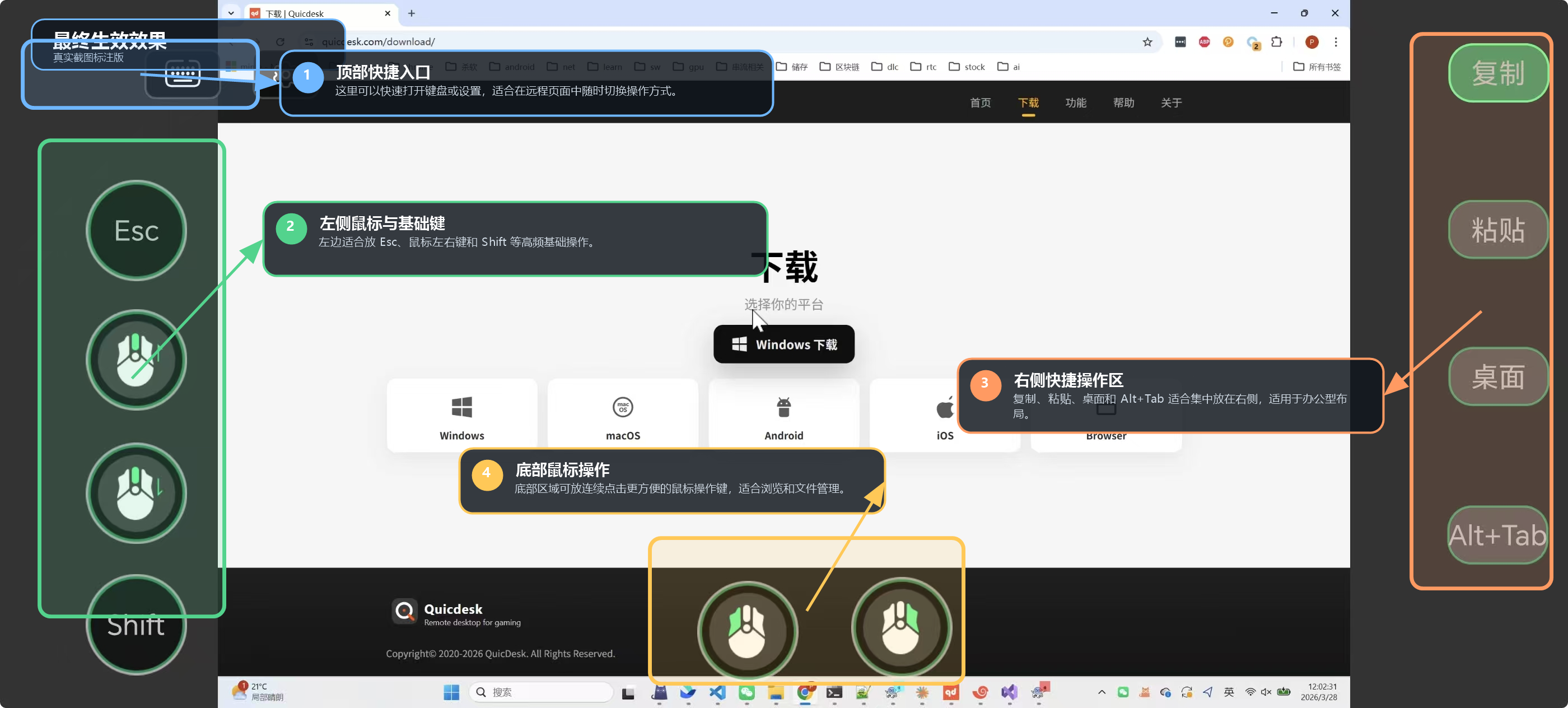Open the 区块链 bookmark folder
1568x708 pixels.
point(839,66)
